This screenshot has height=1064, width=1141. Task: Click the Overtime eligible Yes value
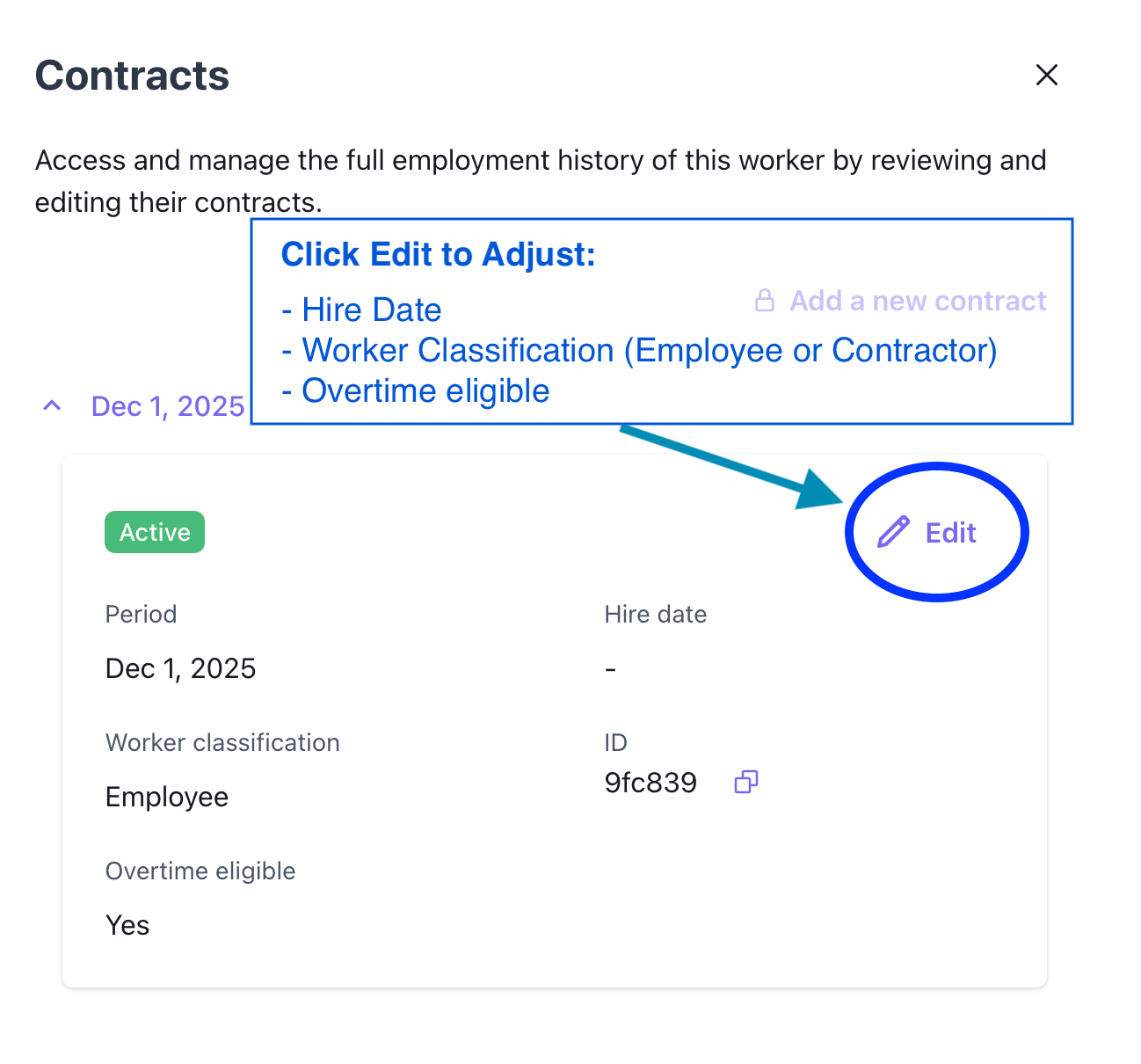click(x=127, y=925)
